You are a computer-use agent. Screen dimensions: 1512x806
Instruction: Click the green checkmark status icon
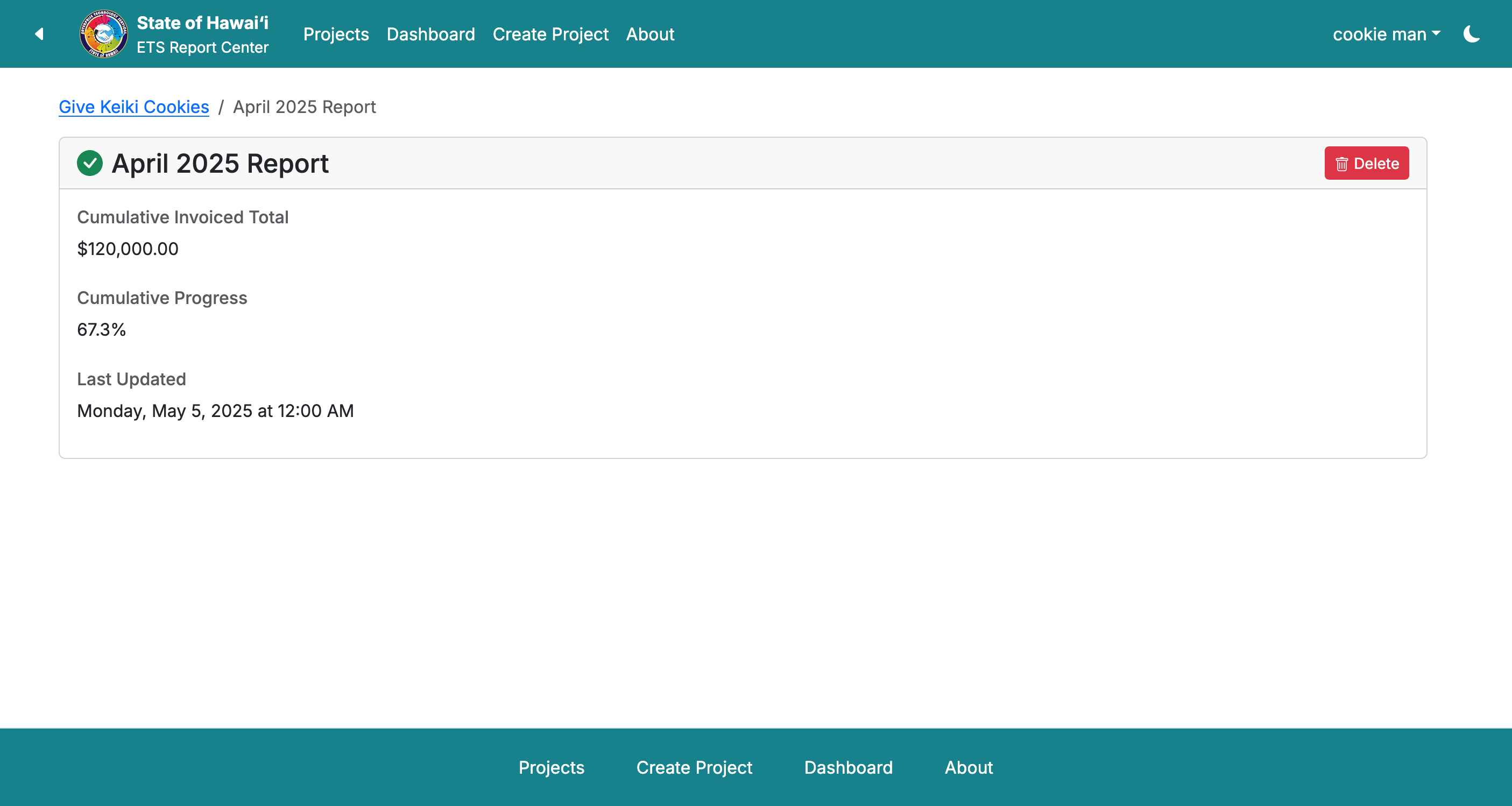[x=90, y=163]
